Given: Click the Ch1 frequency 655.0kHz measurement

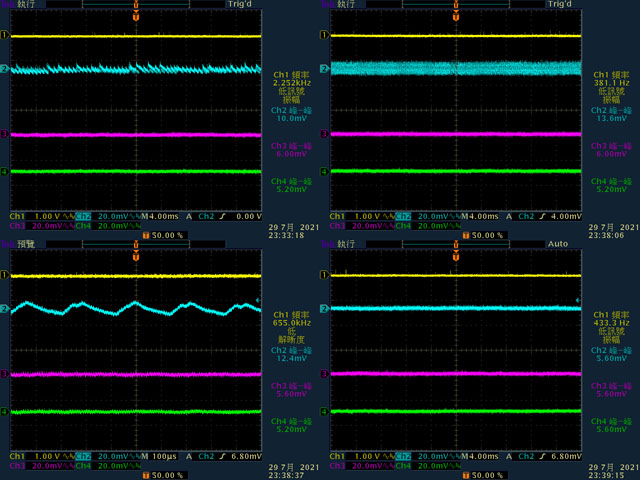Looking at the screenshot, I should [291, 319].
